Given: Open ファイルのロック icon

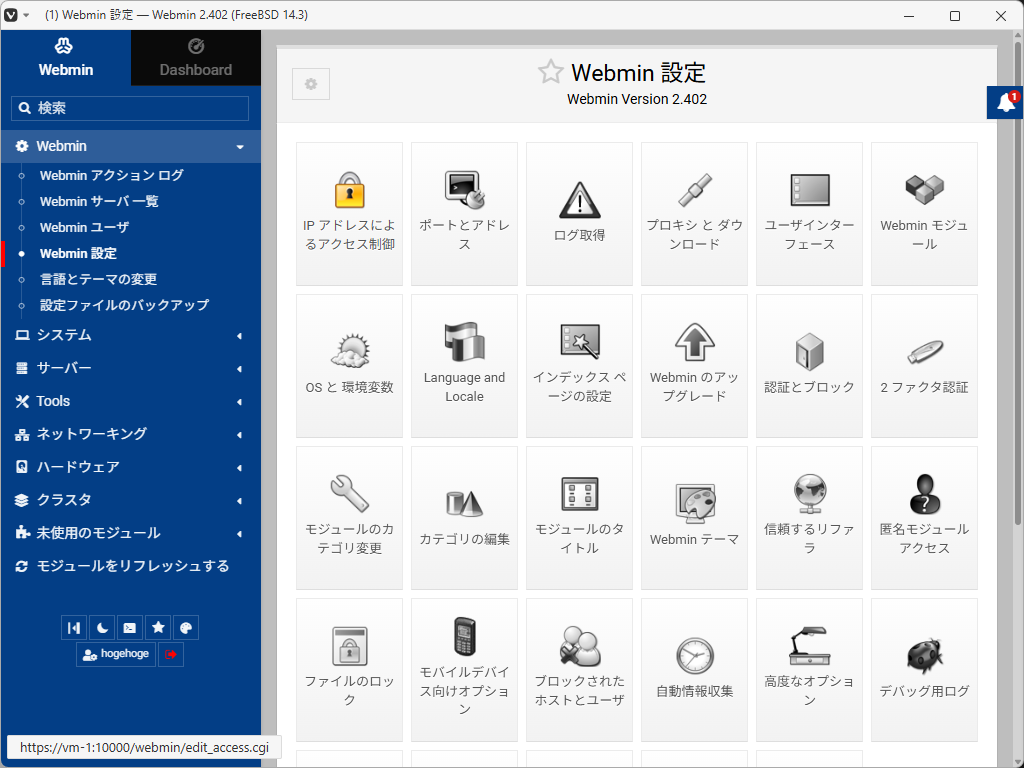Looking at the screenshot, I should coord(349,646).
